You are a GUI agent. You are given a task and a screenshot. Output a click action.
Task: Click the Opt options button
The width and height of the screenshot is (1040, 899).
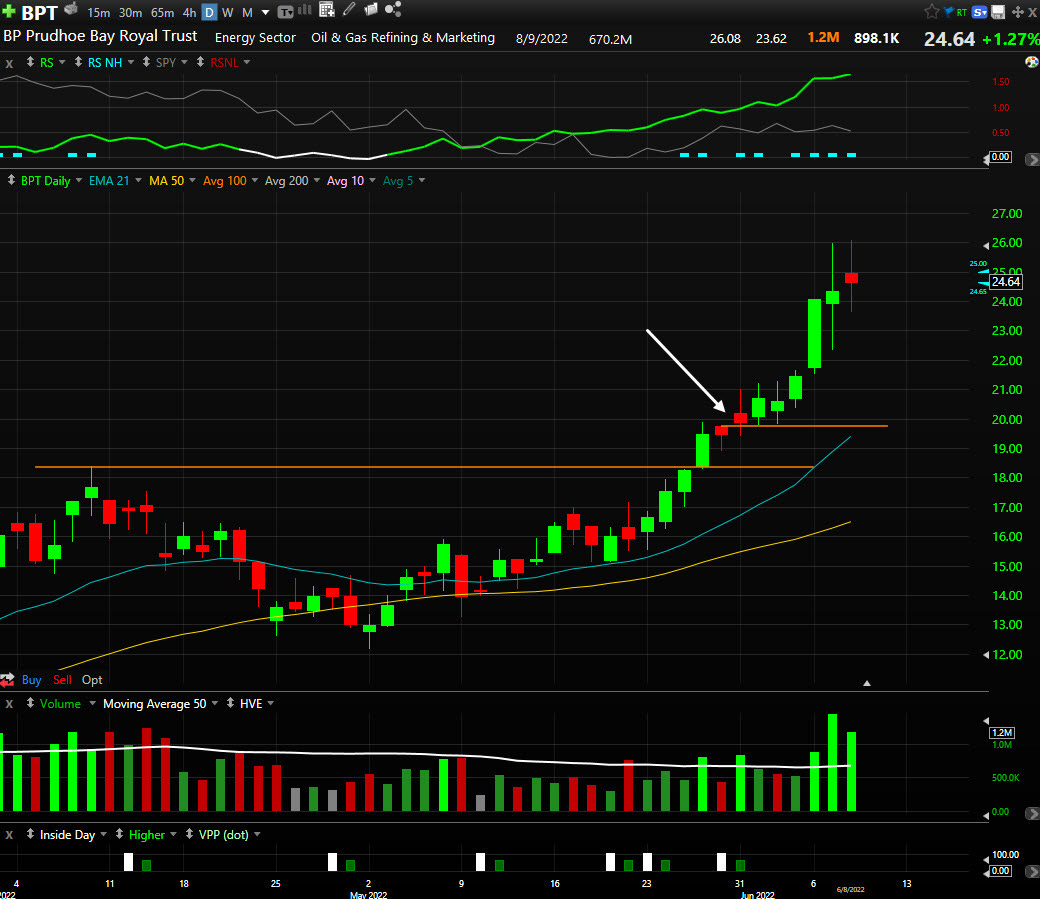[92, 679]
